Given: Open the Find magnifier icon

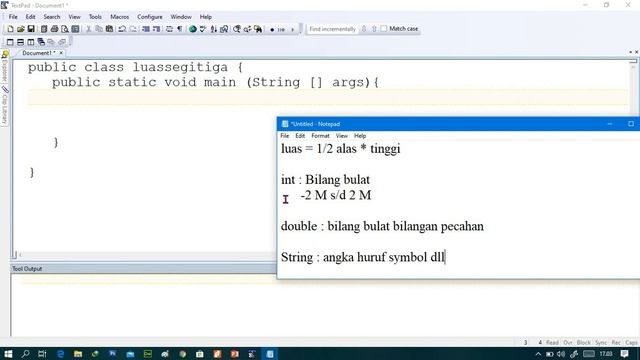Looking at the screenshot, I should [x=237, y=29].
